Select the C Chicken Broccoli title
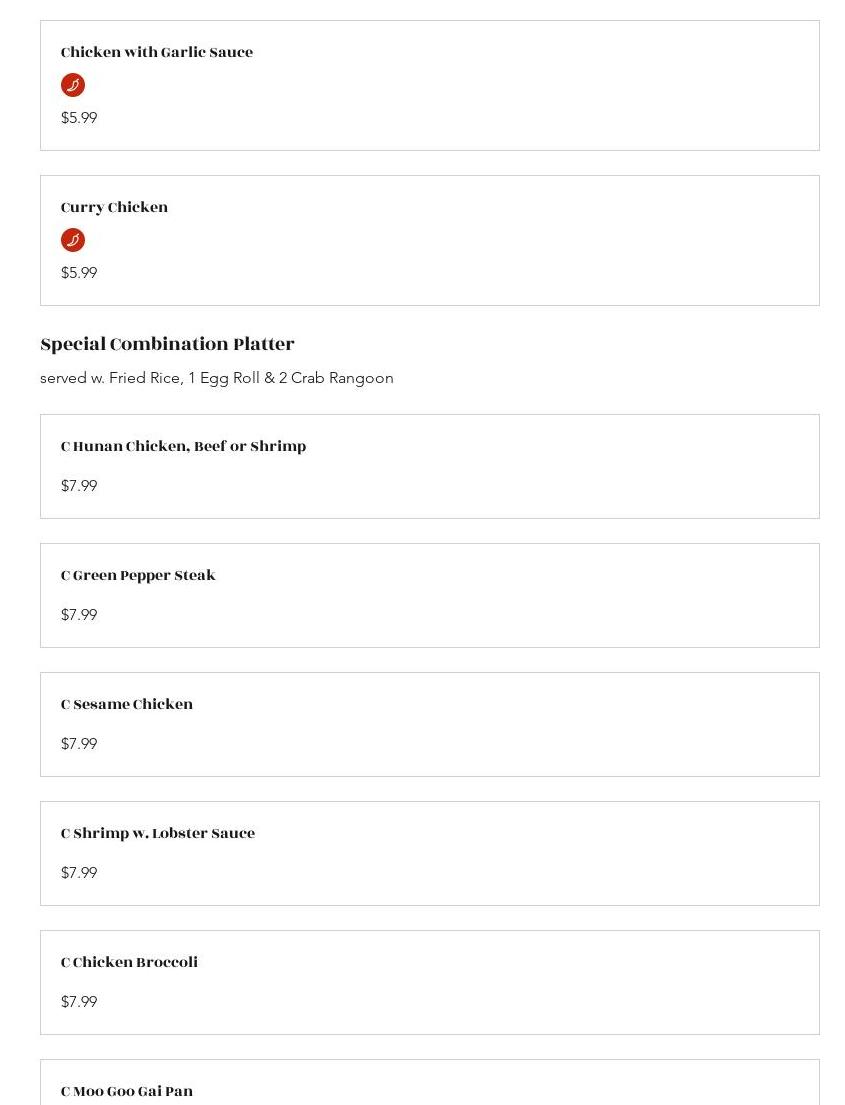 (129, 962)
